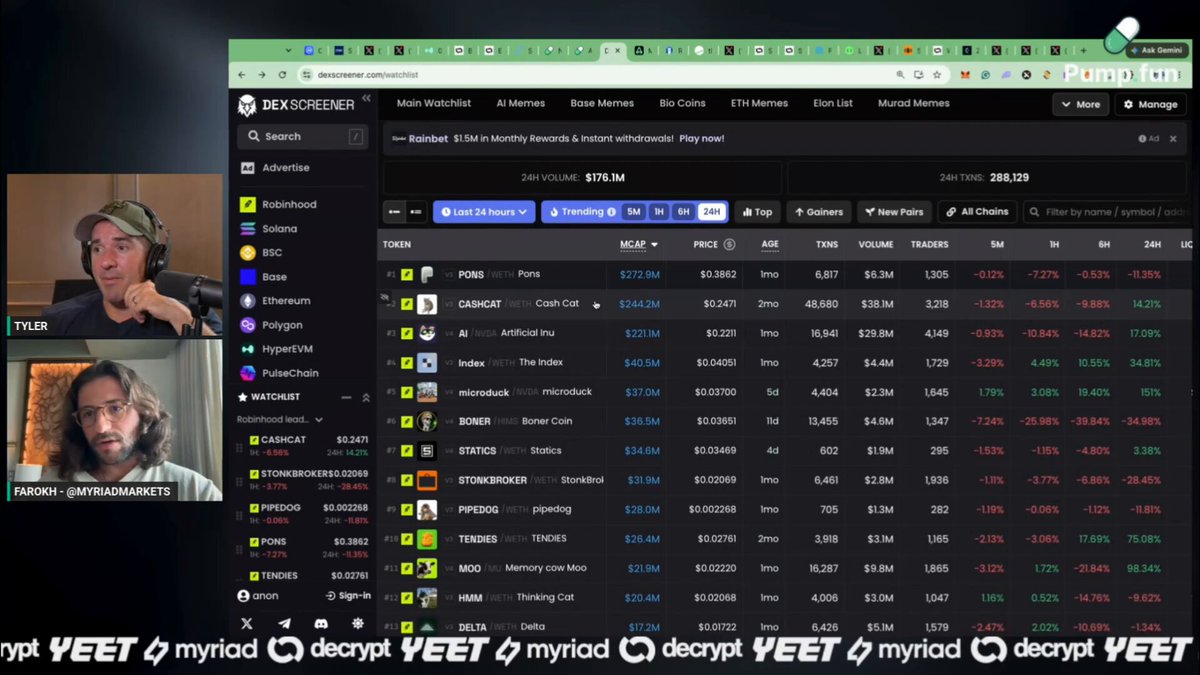The height and width of the screenshot is (675, 1200).
Task: Open a new browser tab with the plus icon
Action: (x=1084, y=50)
